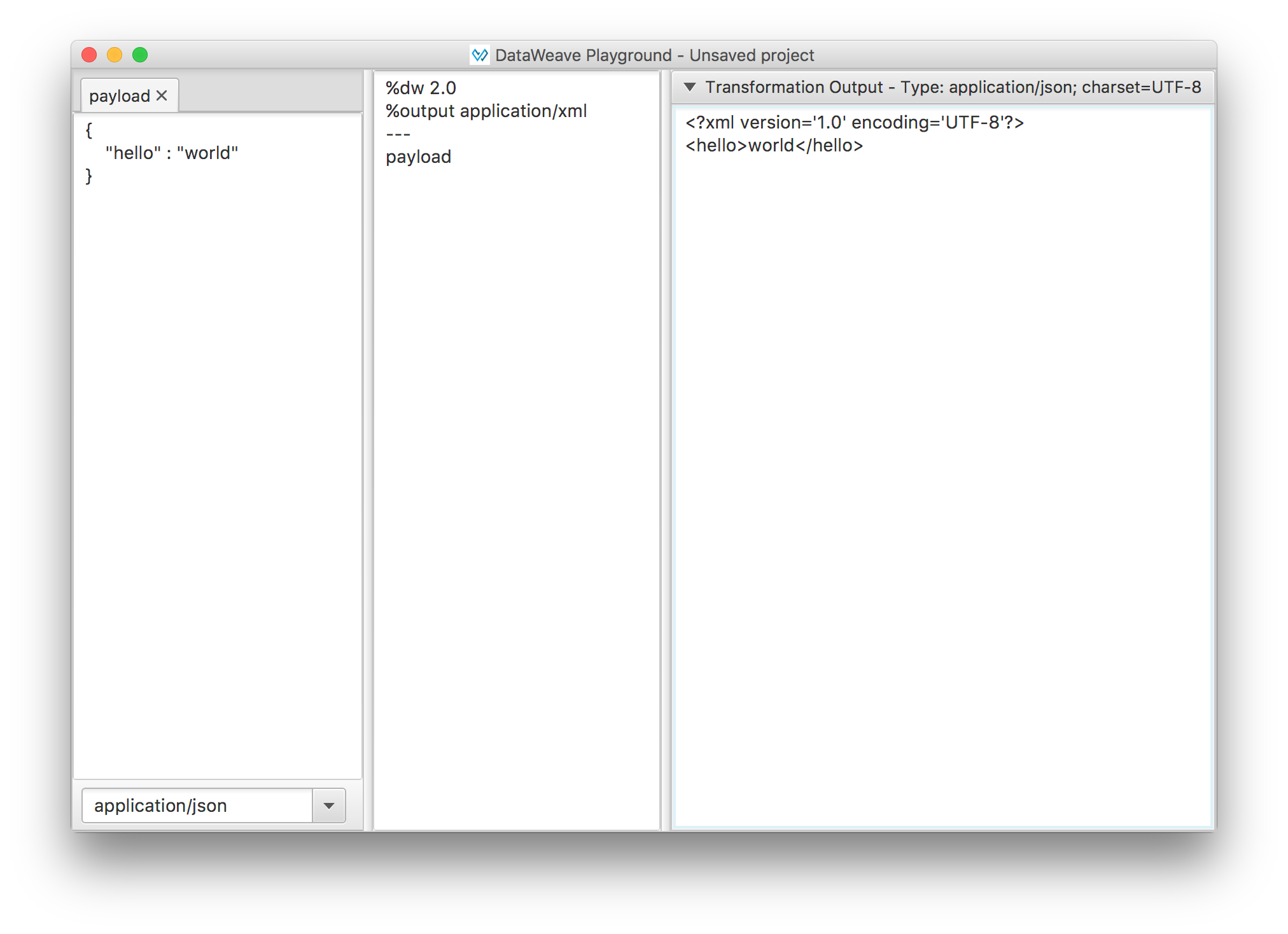Collapse the Transformation Output disclosure triangle
Image resolution: width=1288 pixels, height=934 pixels.
[690, 87]
